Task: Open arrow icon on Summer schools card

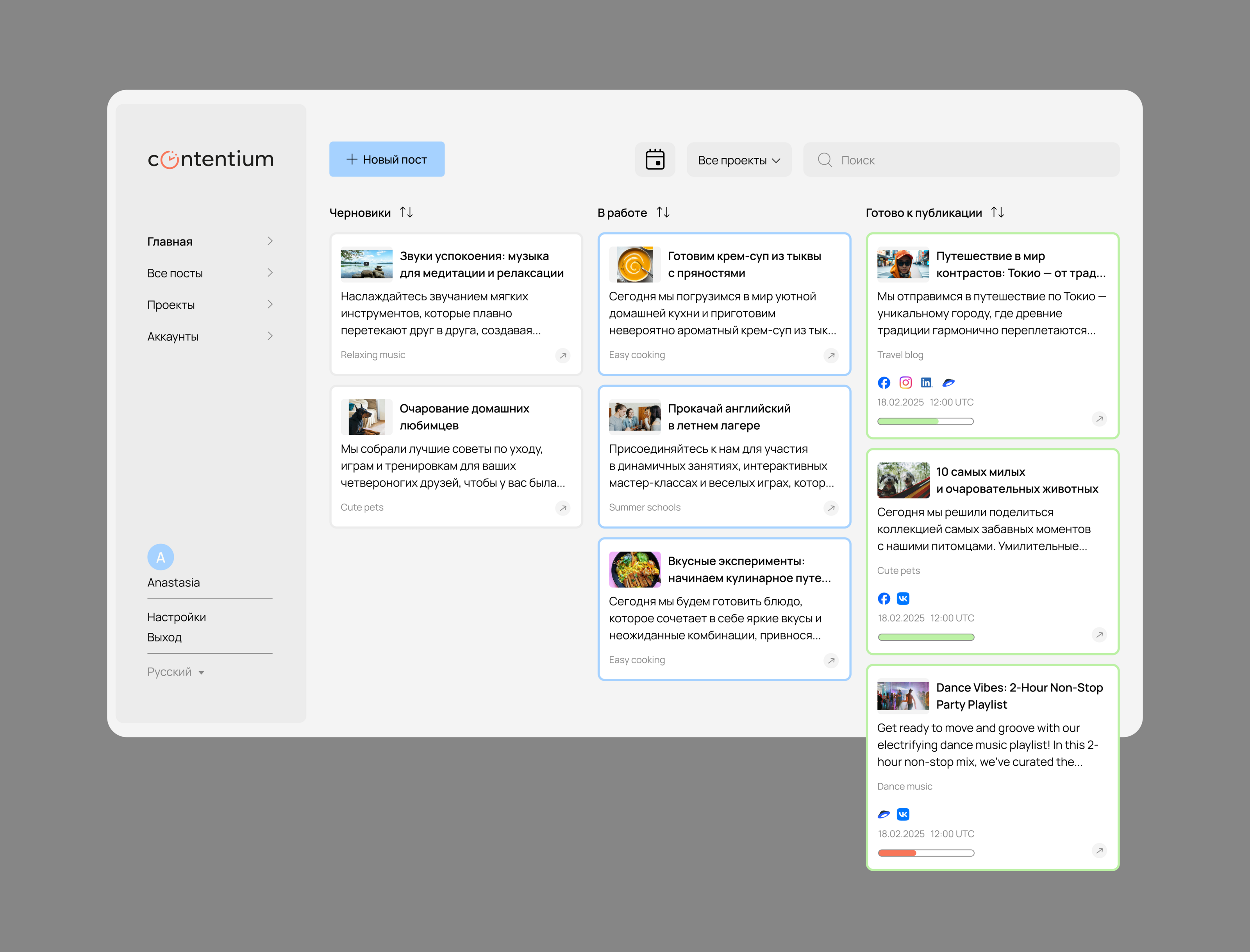Action: click(831, 508)
